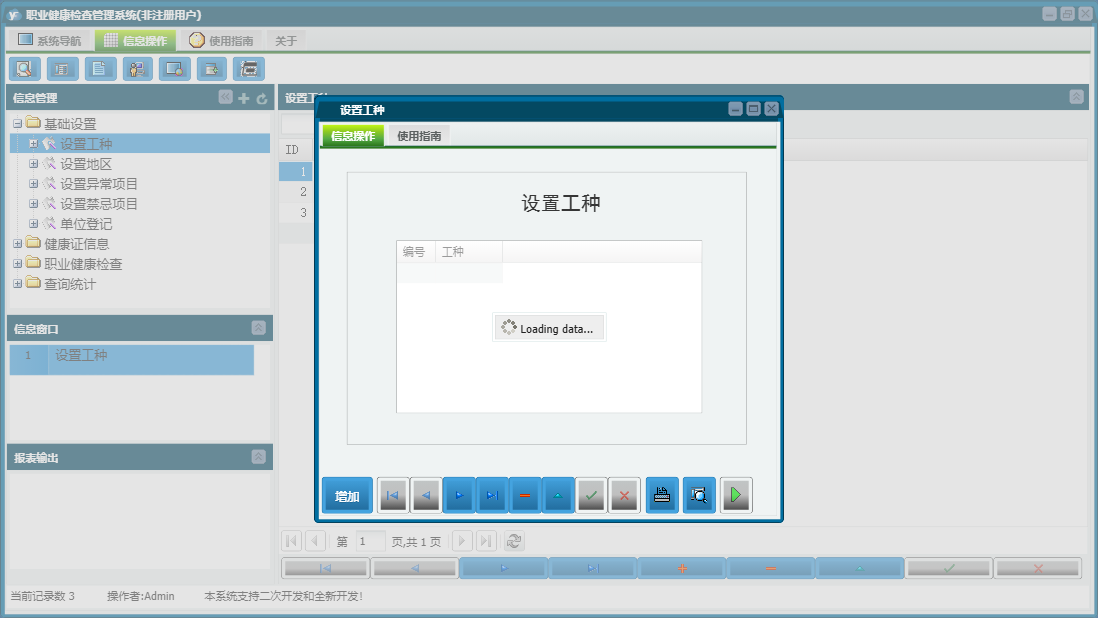The height and width of the screenshot is (618, 1098).
Task: Click the refresh icon in 信息管理 panel header
Action: 262,99
